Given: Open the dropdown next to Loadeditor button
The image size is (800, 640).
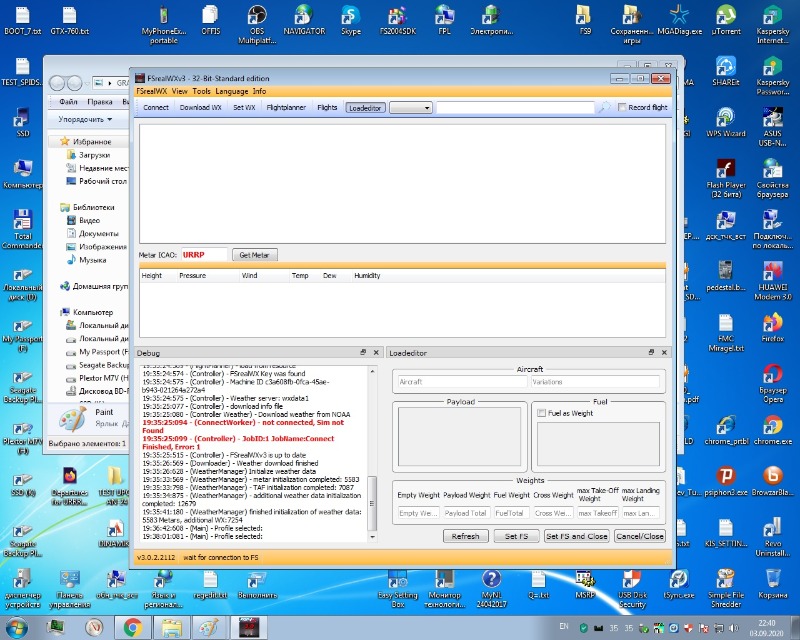Looking at the screenshot, I should click(411, 107).
